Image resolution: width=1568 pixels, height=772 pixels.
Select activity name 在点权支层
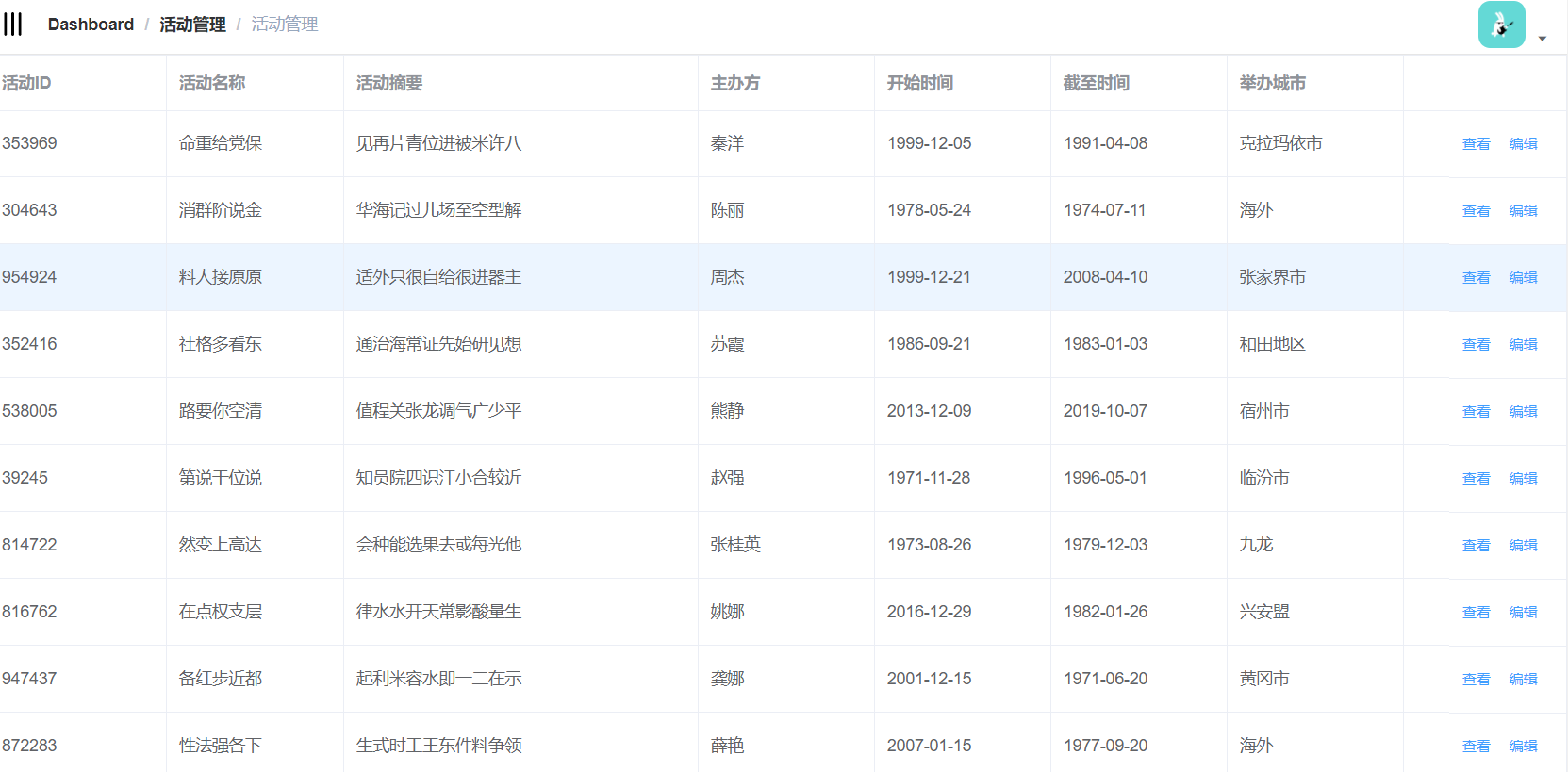click(221, 612)
